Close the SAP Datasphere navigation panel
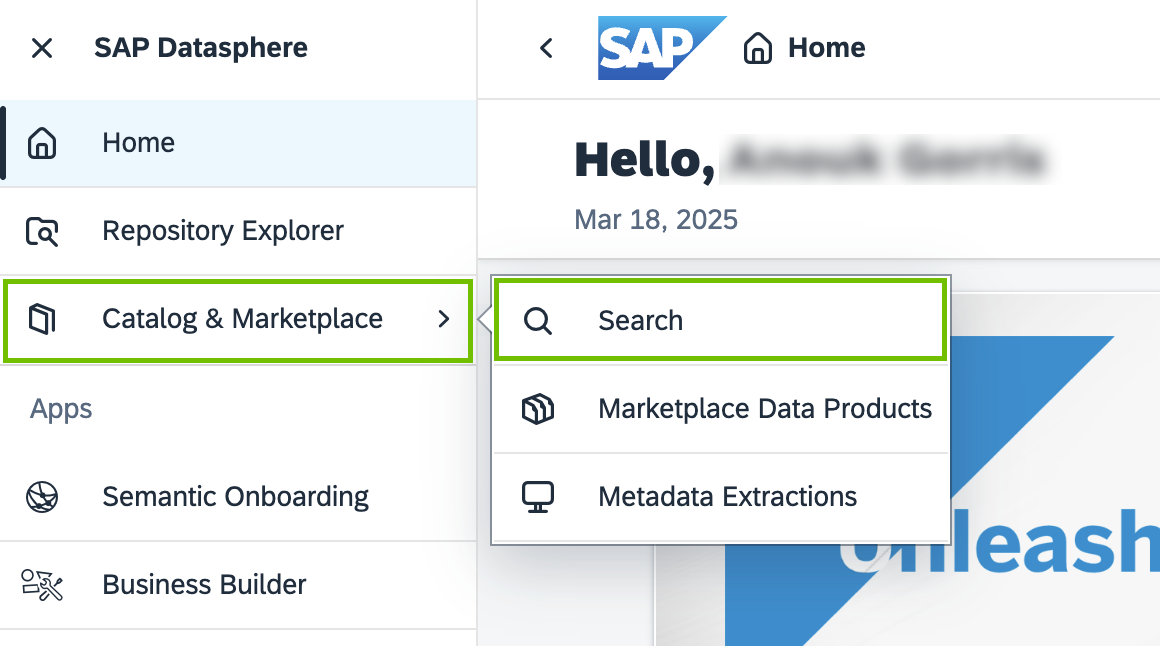Viewport: 1160px width, 646px height. tap(42, 48)
